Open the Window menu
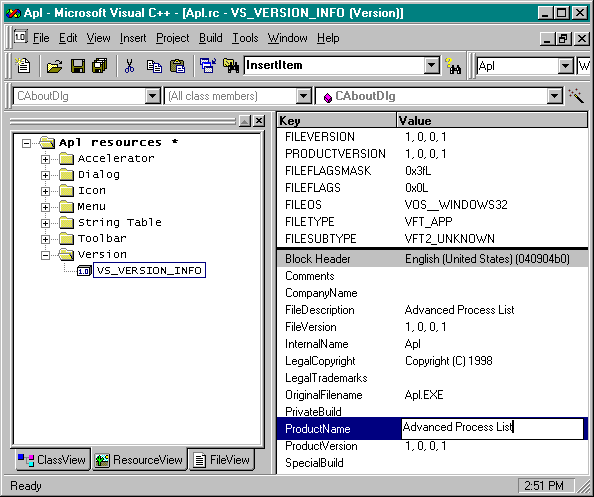This screenshot has height=497, width=594. 288,38
